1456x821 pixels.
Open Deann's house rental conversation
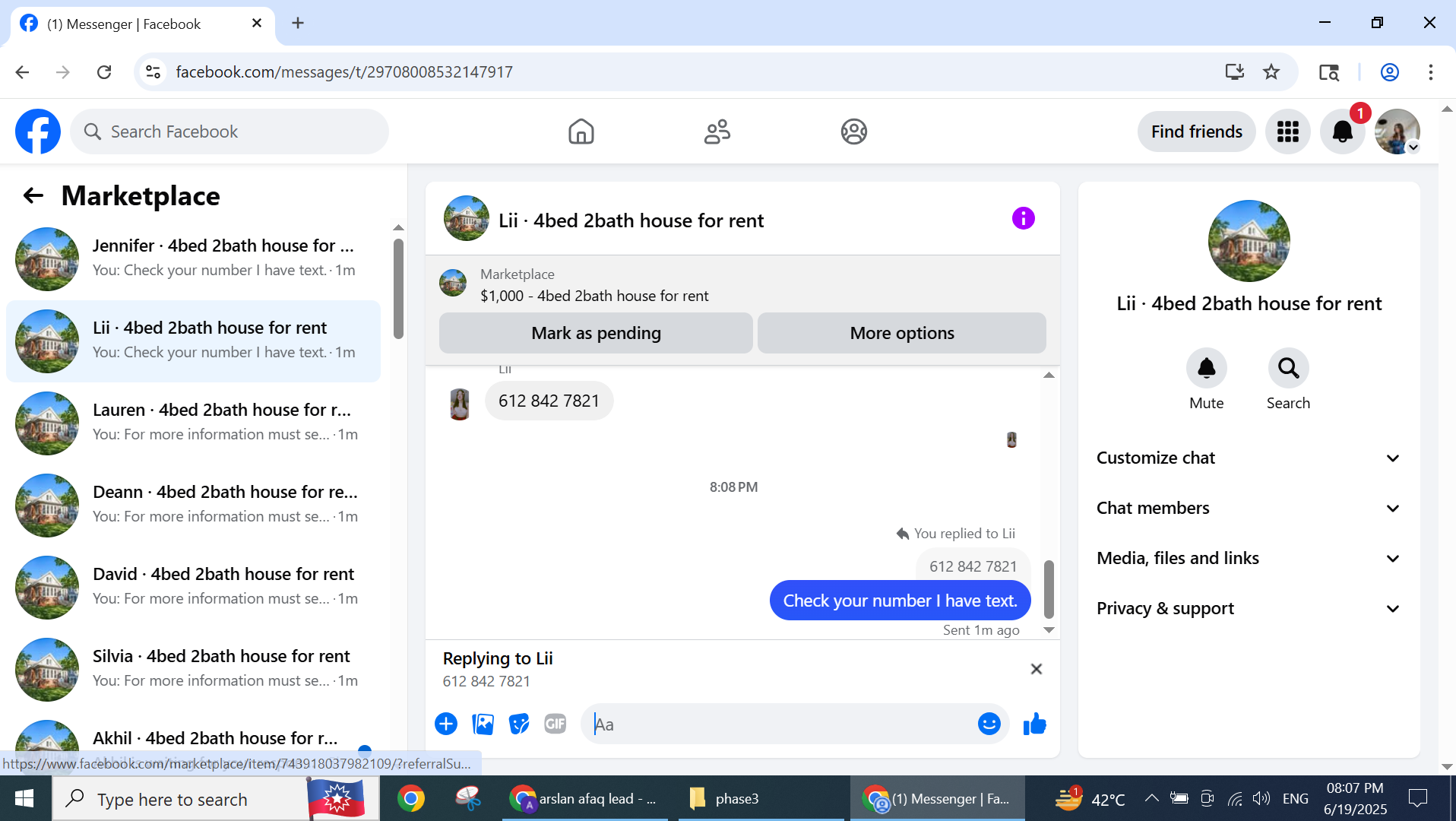[193, 506]
